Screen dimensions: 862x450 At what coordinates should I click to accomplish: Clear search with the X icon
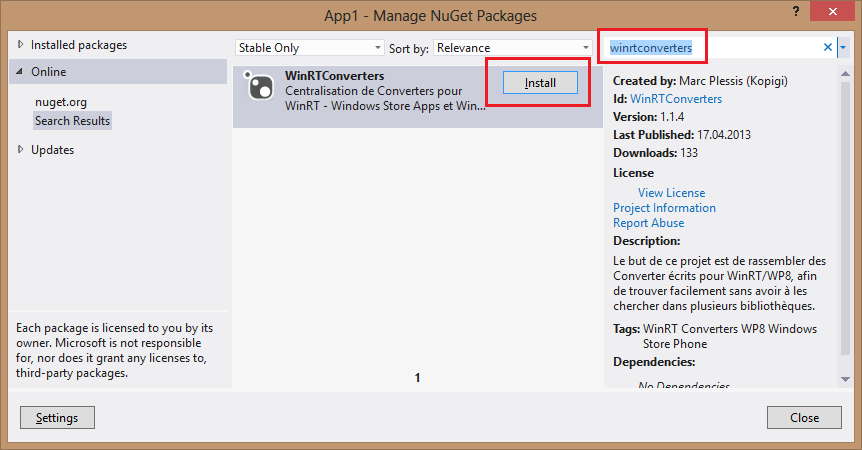click(x=827, y=47)
